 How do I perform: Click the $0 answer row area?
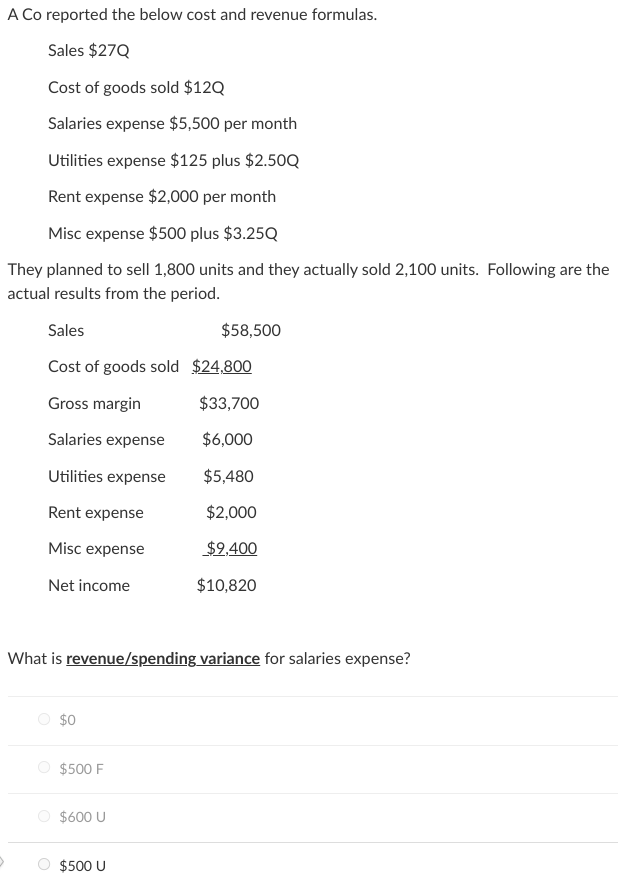coord(300,719)
